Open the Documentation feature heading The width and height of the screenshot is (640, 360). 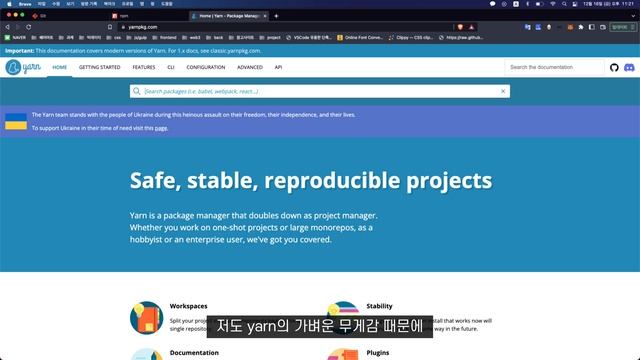194,353
